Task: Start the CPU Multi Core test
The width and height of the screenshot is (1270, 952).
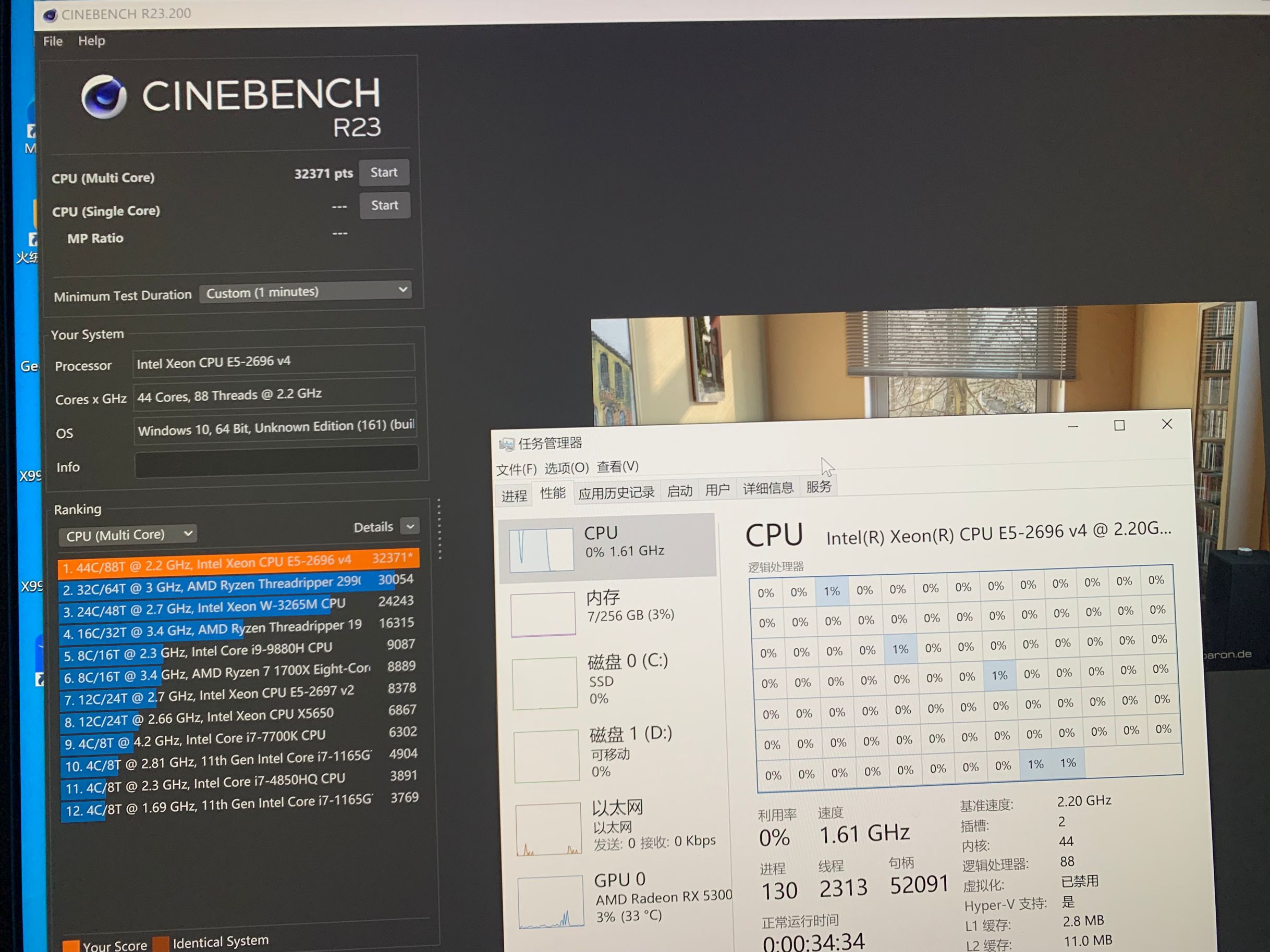Action: tap(384, 172)
